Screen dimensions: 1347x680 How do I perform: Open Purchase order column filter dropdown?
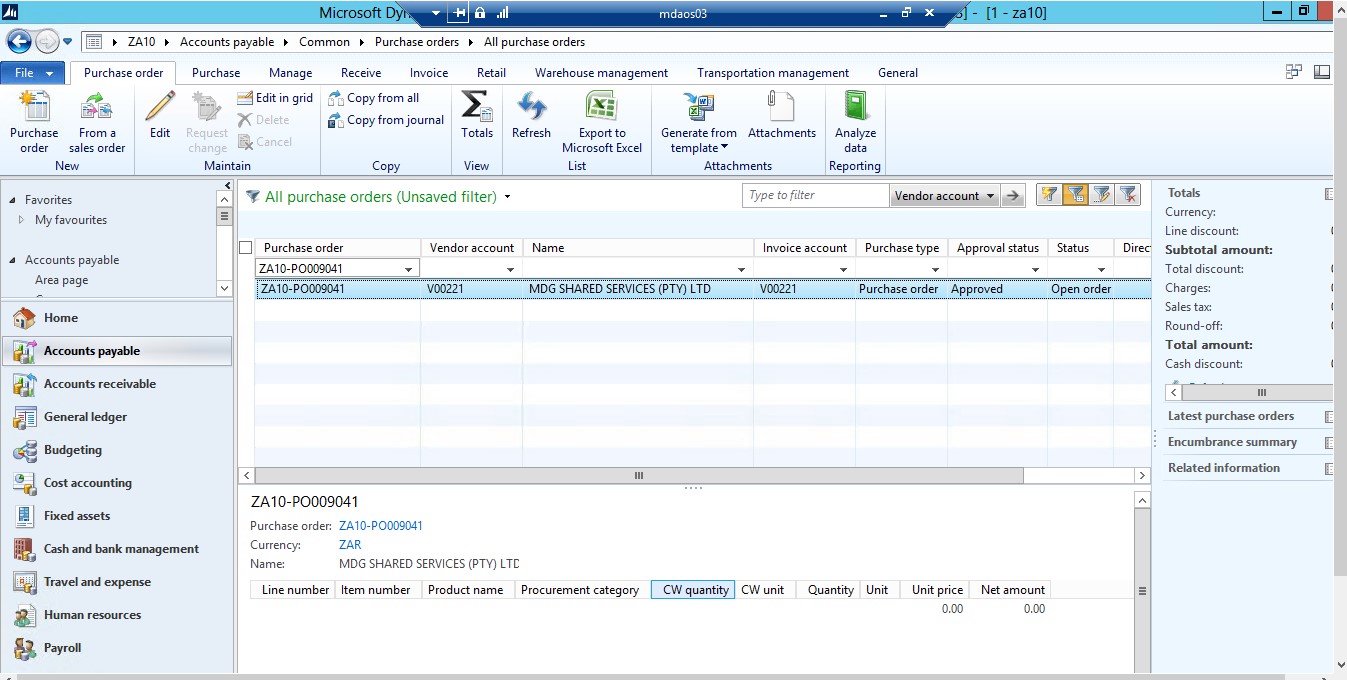pos(409,269)
